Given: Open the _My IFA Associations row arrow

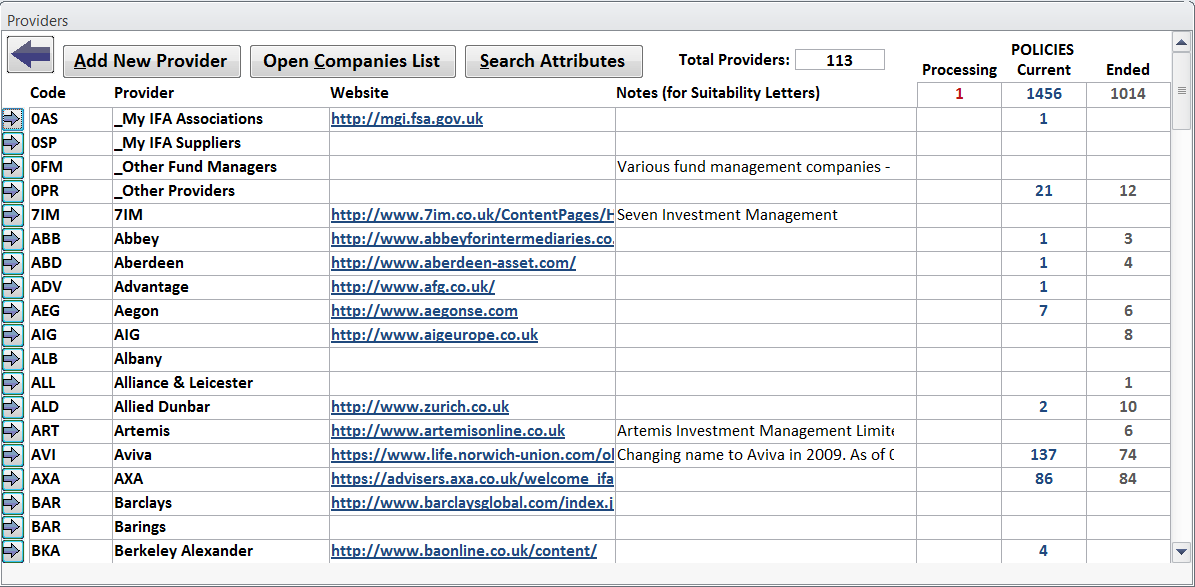Looking at the screenshot, I should point(14,119).
